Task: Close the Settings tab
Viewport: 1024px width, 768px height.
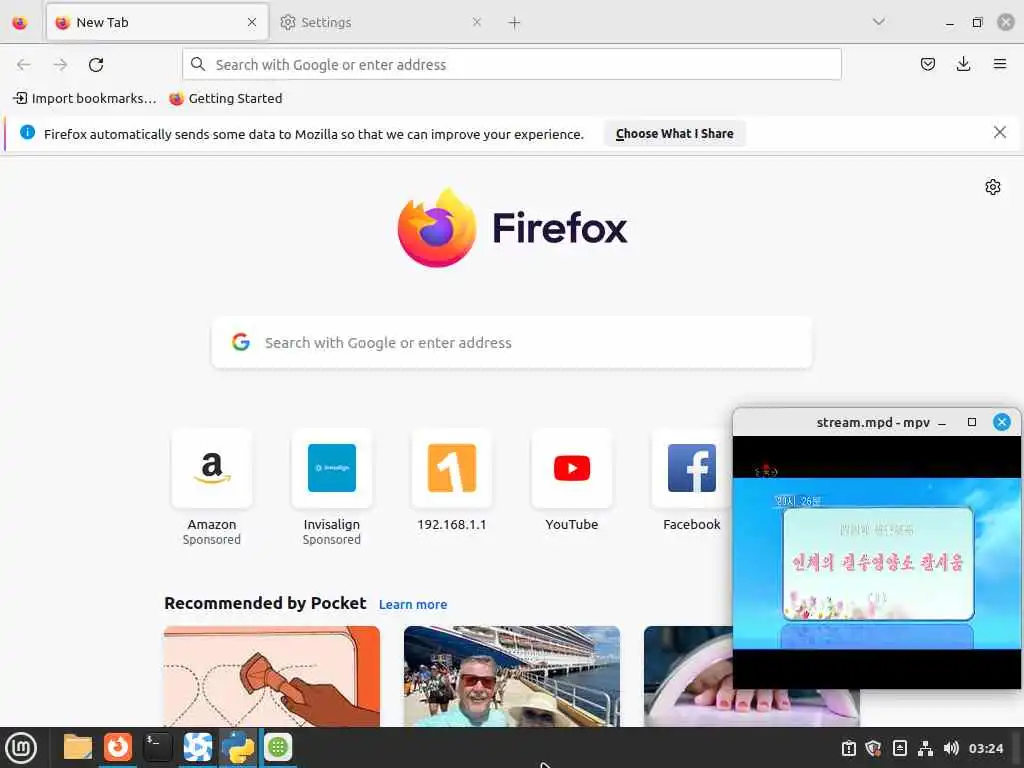Action: [477, 23]
